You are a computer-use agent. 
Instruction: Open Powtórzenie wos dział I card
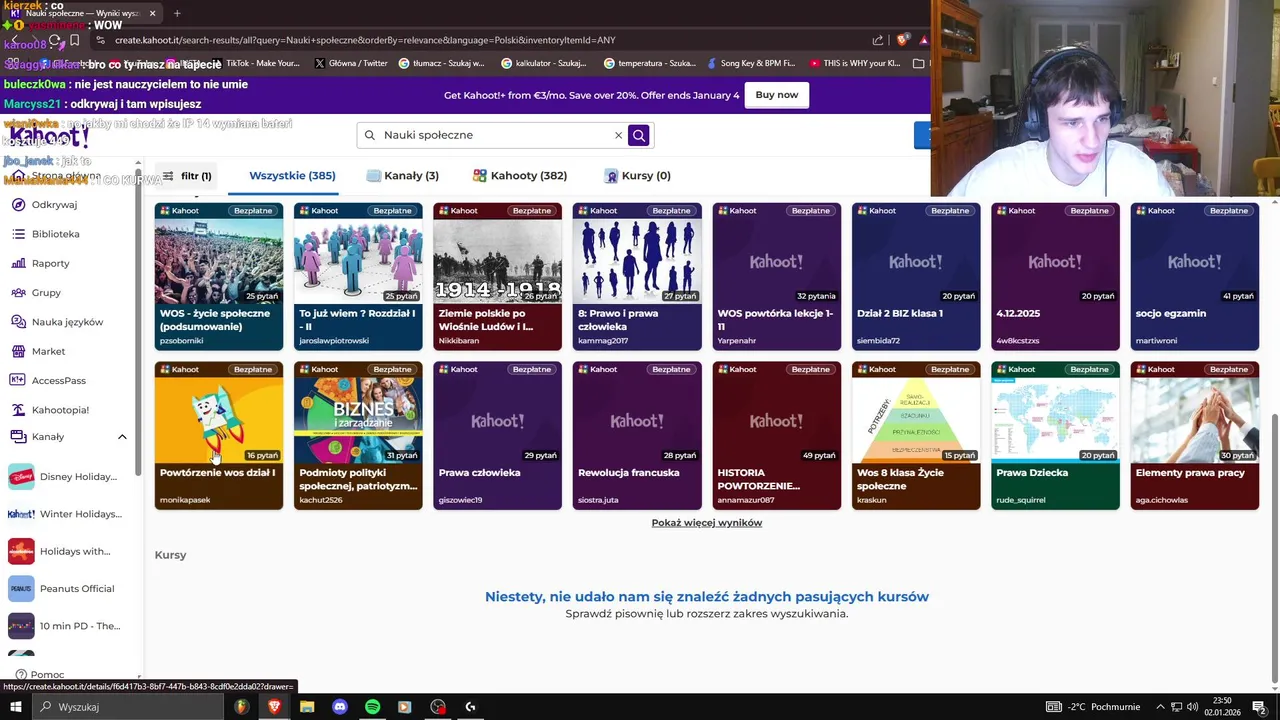219,436
